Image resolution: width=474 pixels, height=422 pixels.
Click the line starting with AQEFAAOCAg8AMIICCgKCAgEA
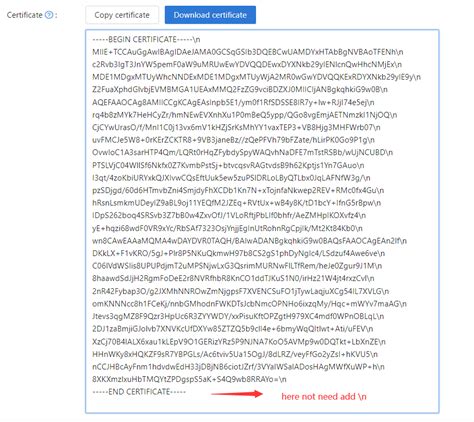[233, 102]
